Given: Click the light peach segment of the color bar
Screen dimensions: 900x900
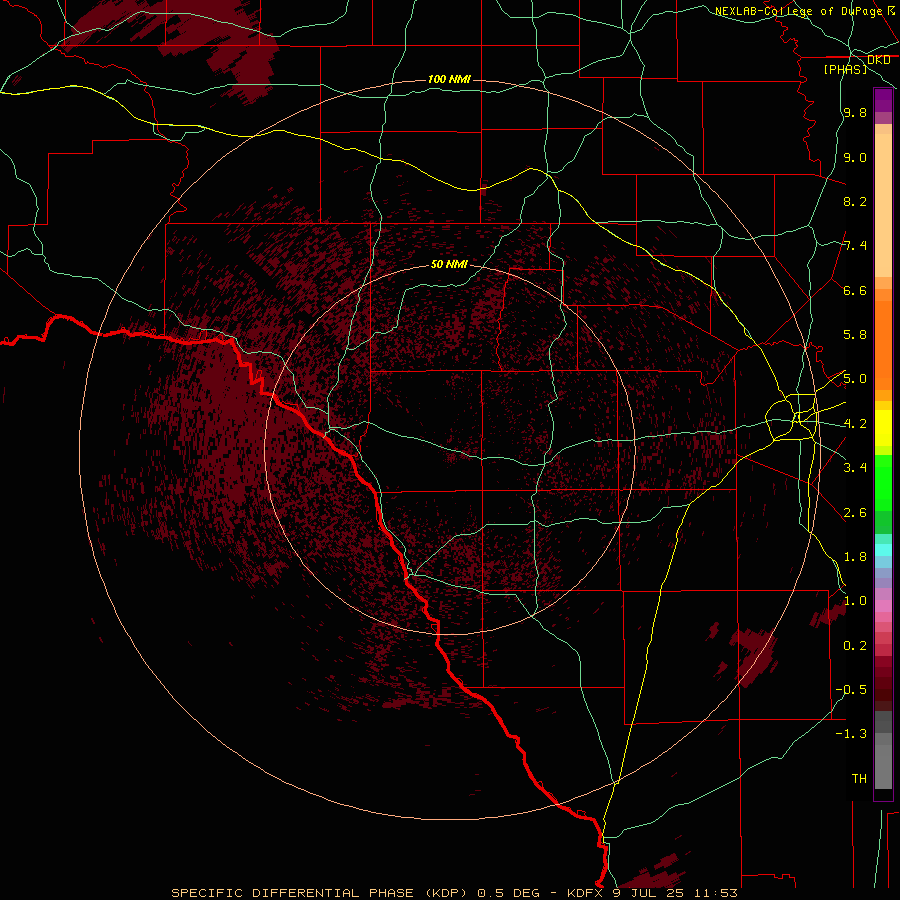Looking at the screenshot, I should (x=883, y=205).
